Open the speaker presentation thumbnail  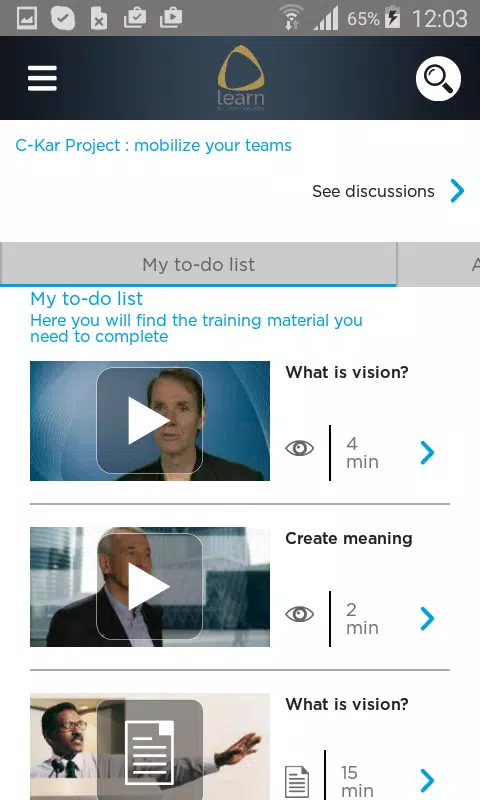tap(150, 746)
